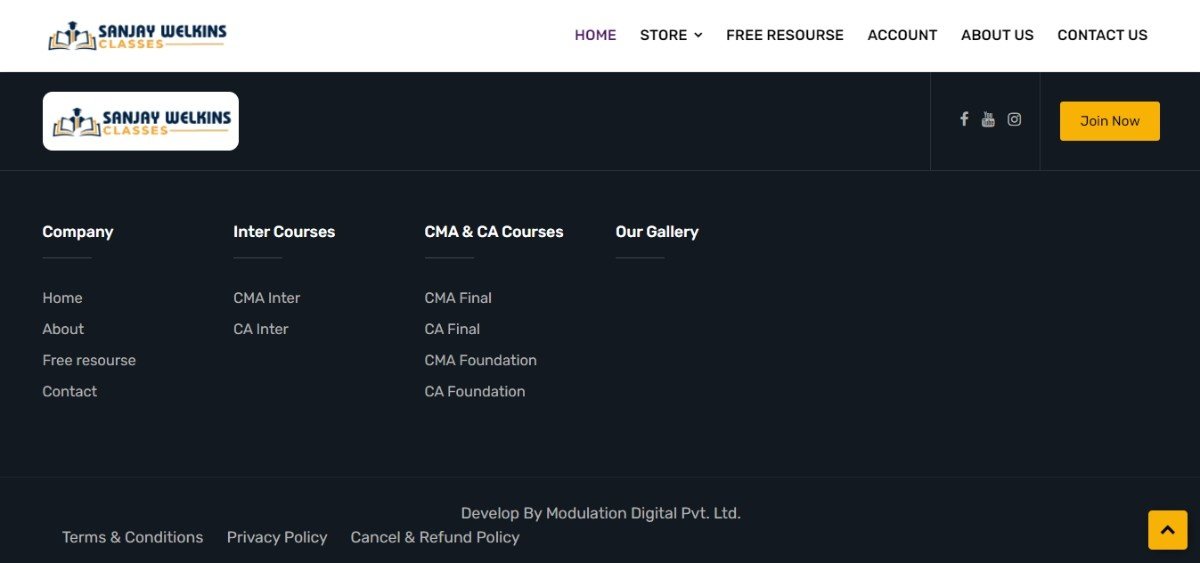Go to the Home menu item

[x=595, y=35]
